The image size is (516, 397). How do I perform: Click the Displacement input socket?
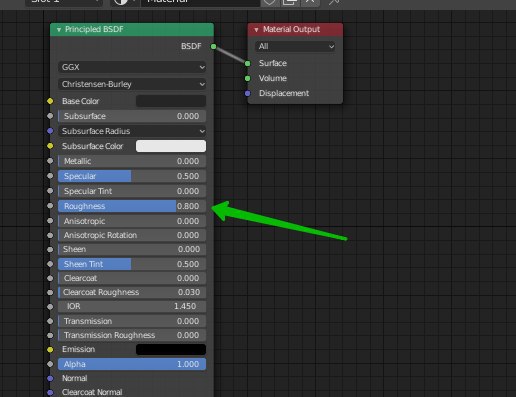pyautogui.click(x=247, y=93)
